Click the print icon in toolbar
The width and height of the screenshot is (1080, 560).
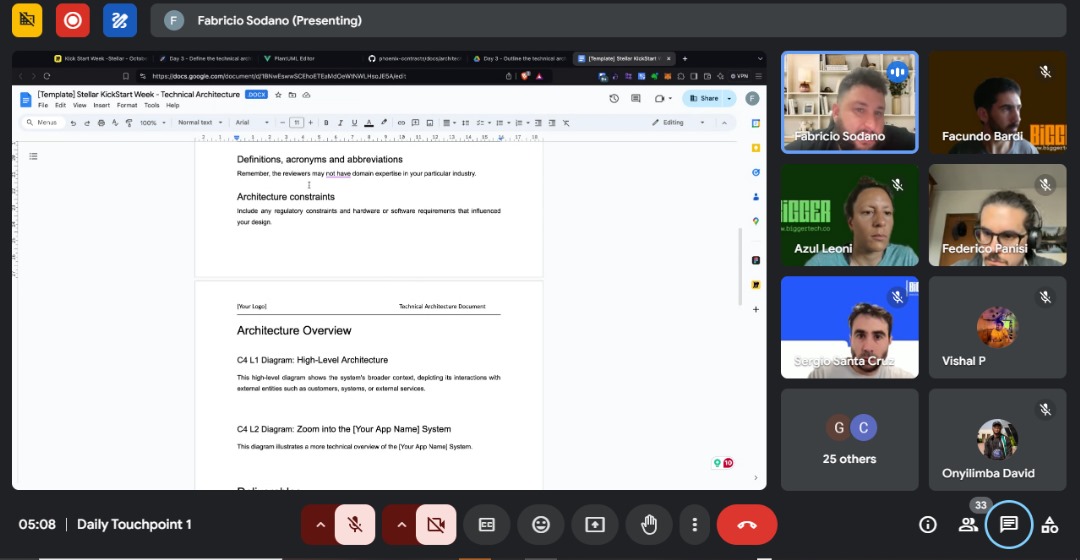pos(101,123)
